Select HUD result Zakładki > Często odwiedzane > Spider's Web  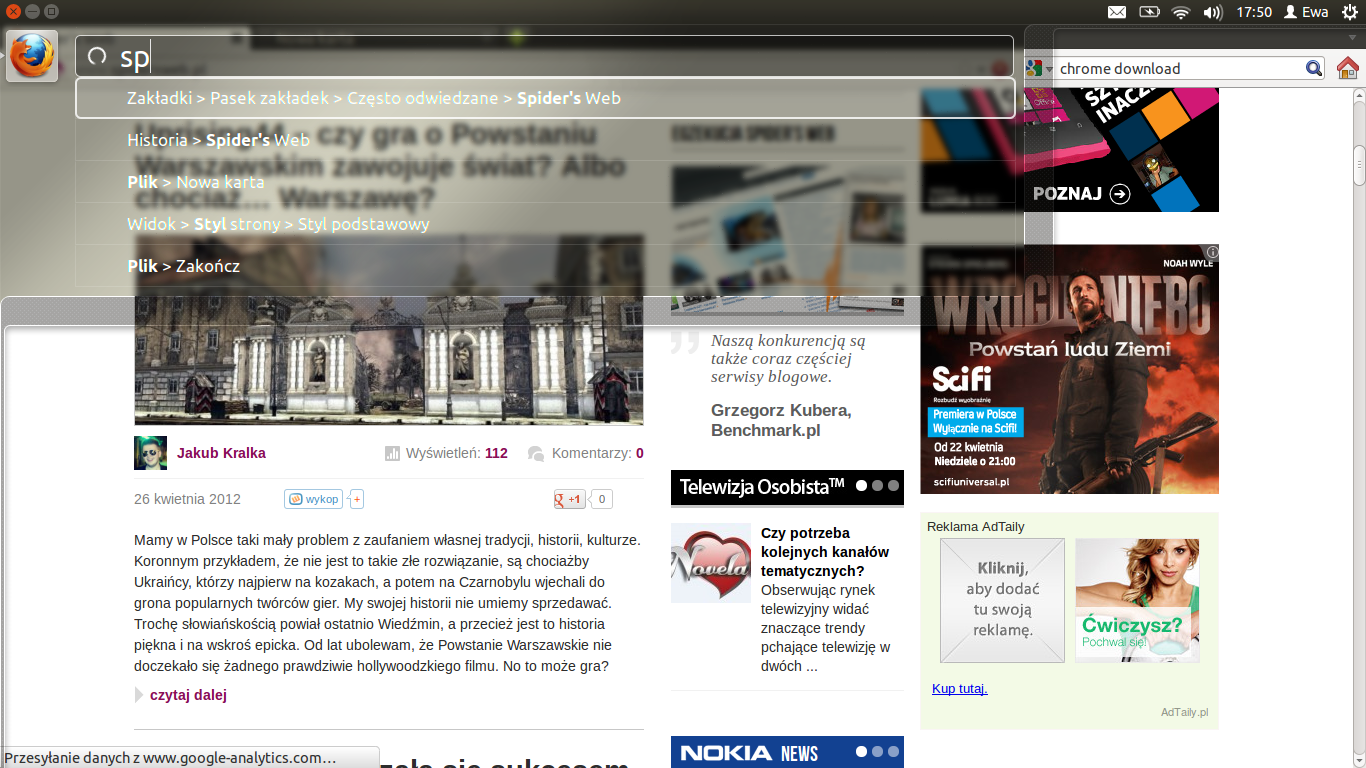(x=545, y=98)
